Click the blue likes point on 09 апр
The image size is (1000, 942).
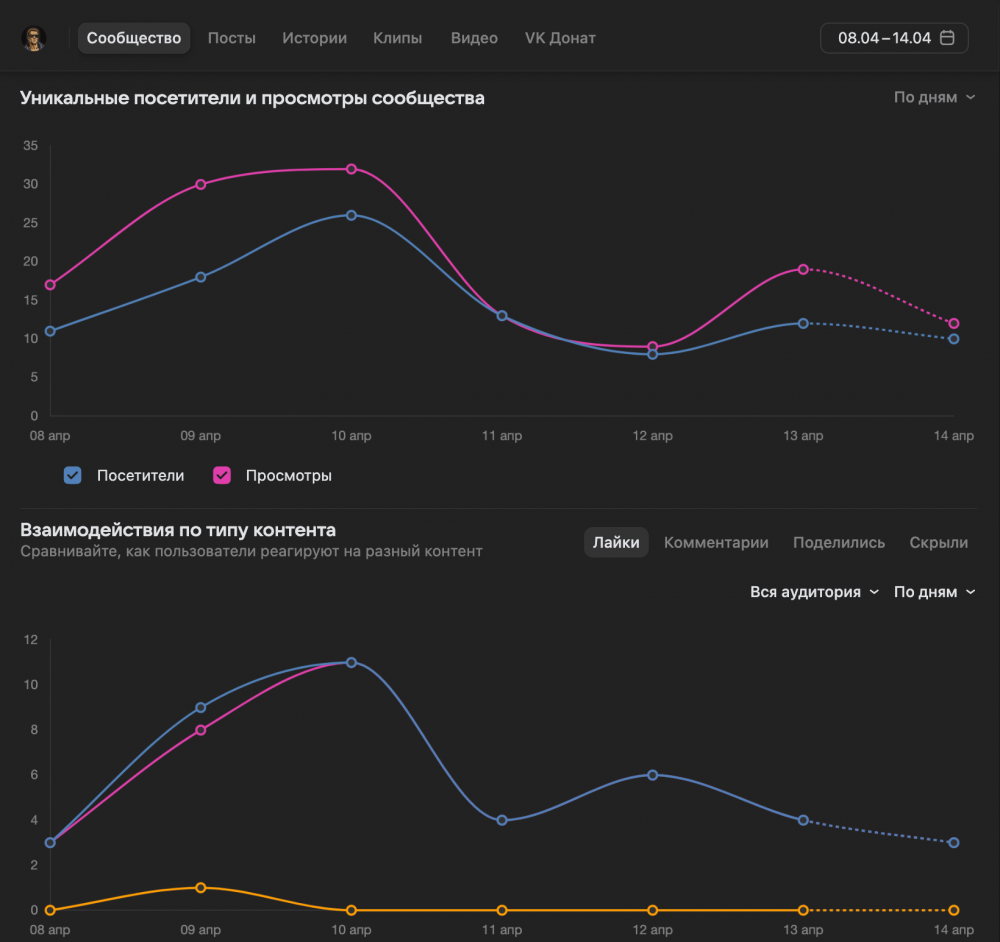pos(201,708)
